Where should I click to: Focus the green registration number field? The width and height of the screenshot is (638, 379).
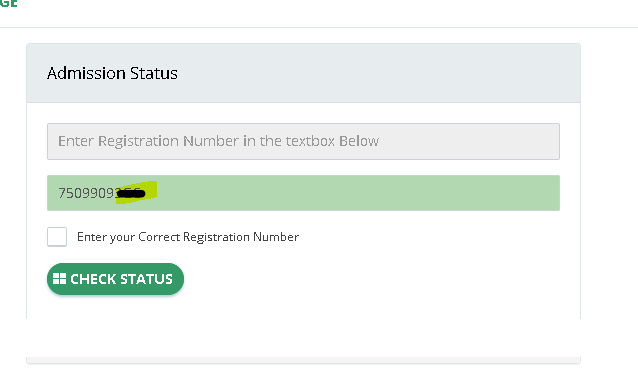304,193
